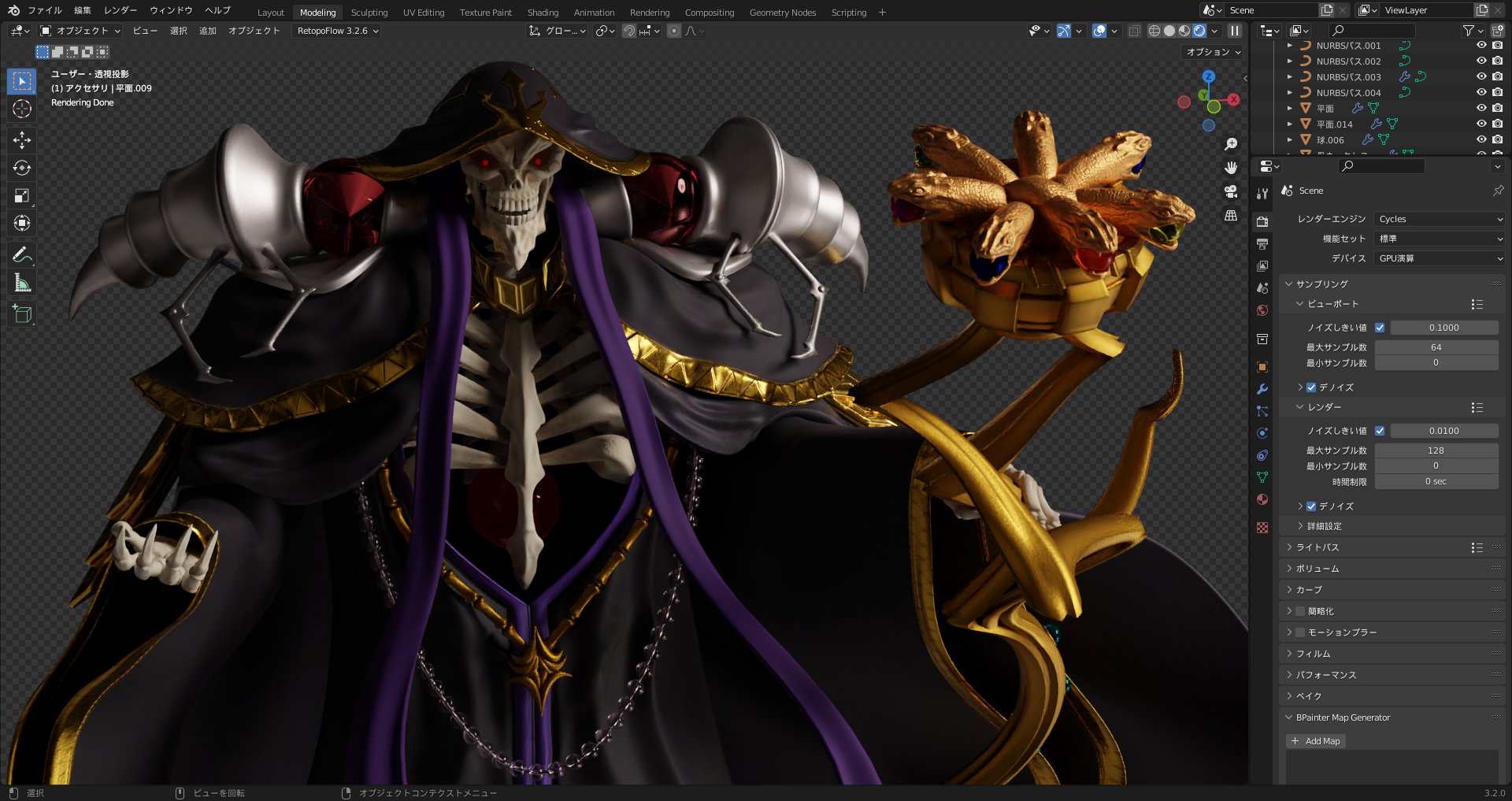Open the デバイス GPU演算 dropdown
The height and width of the screenshot is (801, 1512).
[x=1440, y=258]
